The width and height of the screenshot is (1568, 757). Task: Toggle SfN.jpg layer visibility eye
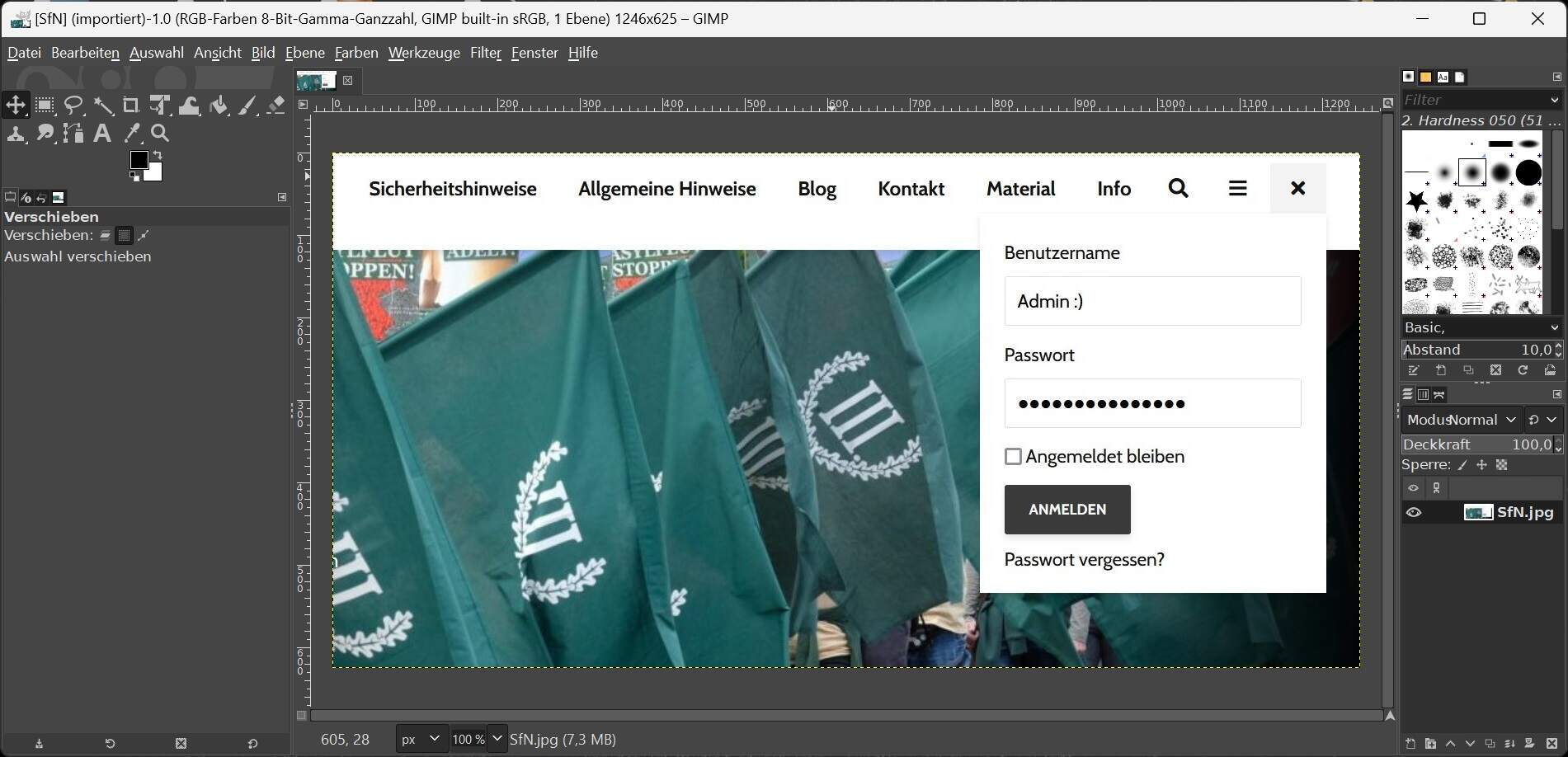tap(1414, 512)
